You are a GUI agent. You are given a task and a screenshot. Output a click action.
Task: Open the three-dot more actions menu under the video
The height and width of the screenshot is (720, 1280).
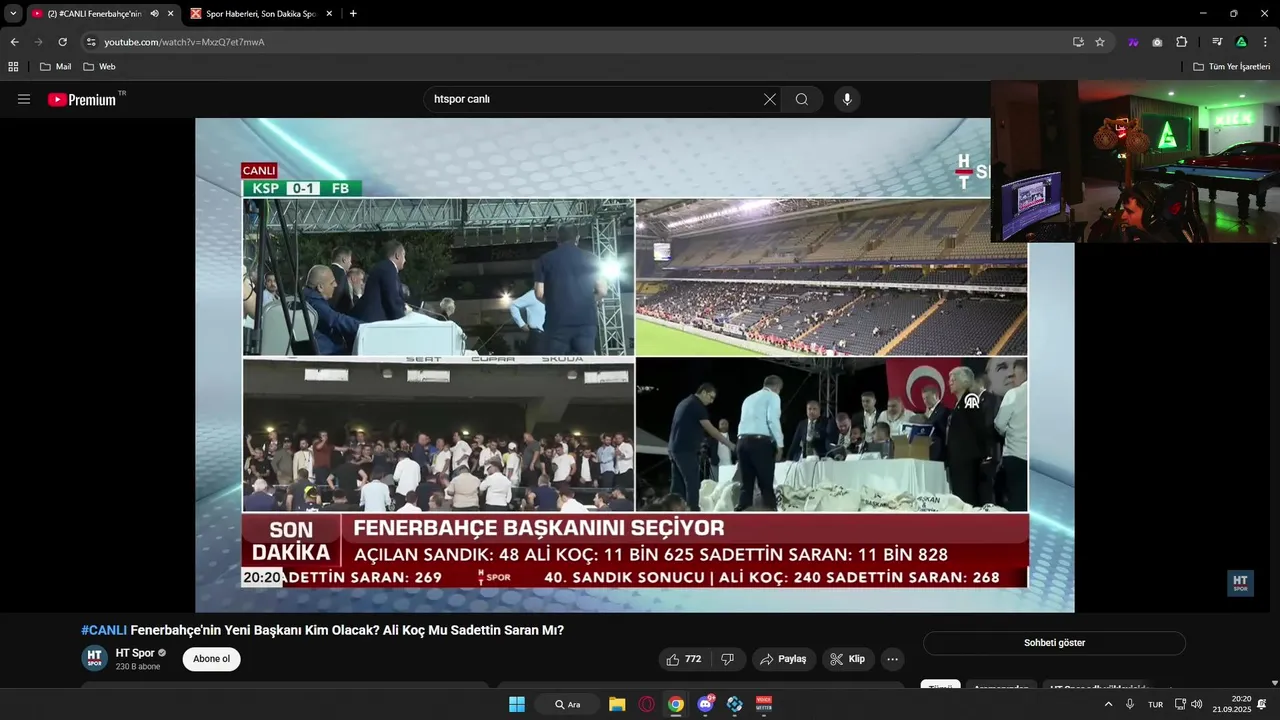tap(892, 659)
